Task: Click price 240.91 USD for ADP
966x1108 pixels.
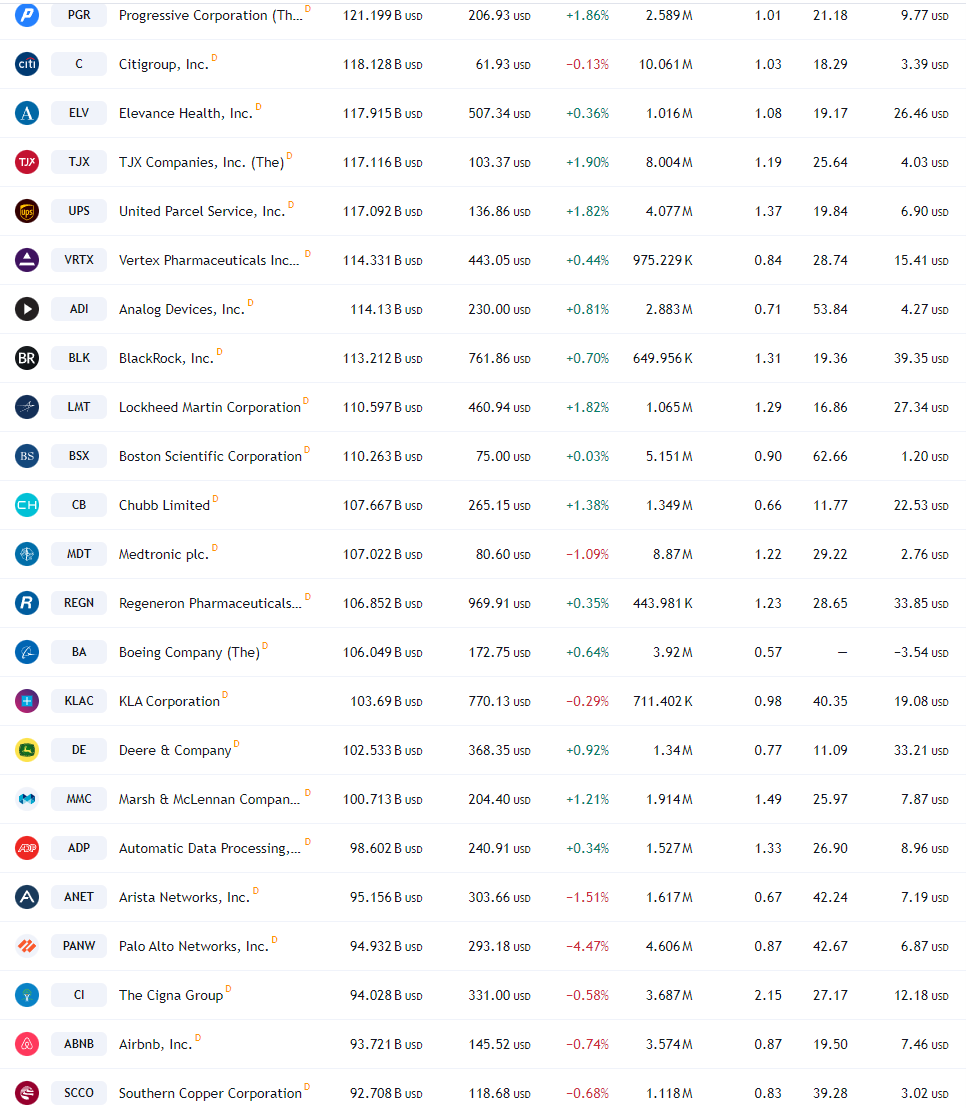Action: [499, 848]
